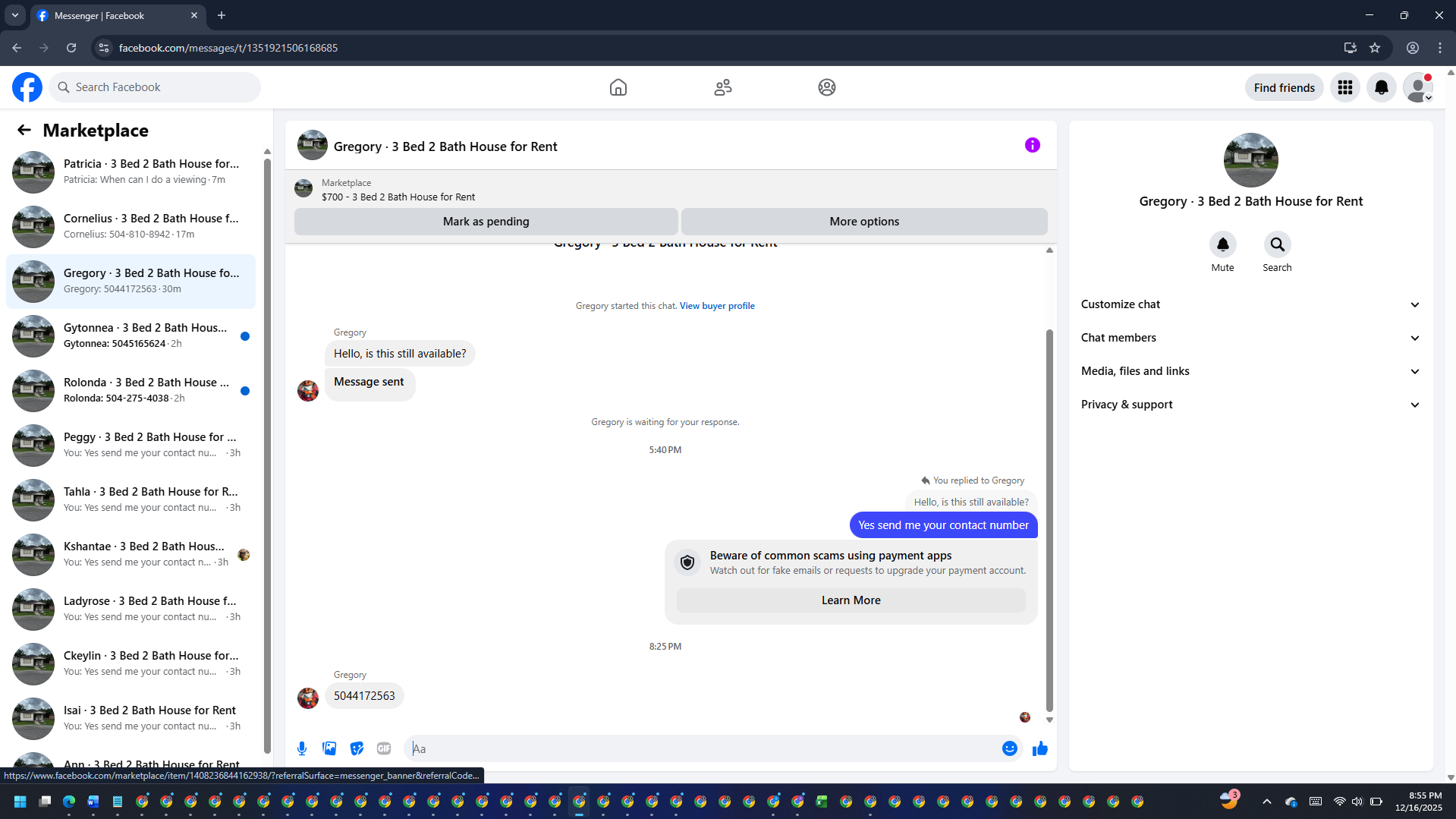Click the listing thumbnail in right panel
This screenshot has width=1456, height=819.
tap(1251, 160)
